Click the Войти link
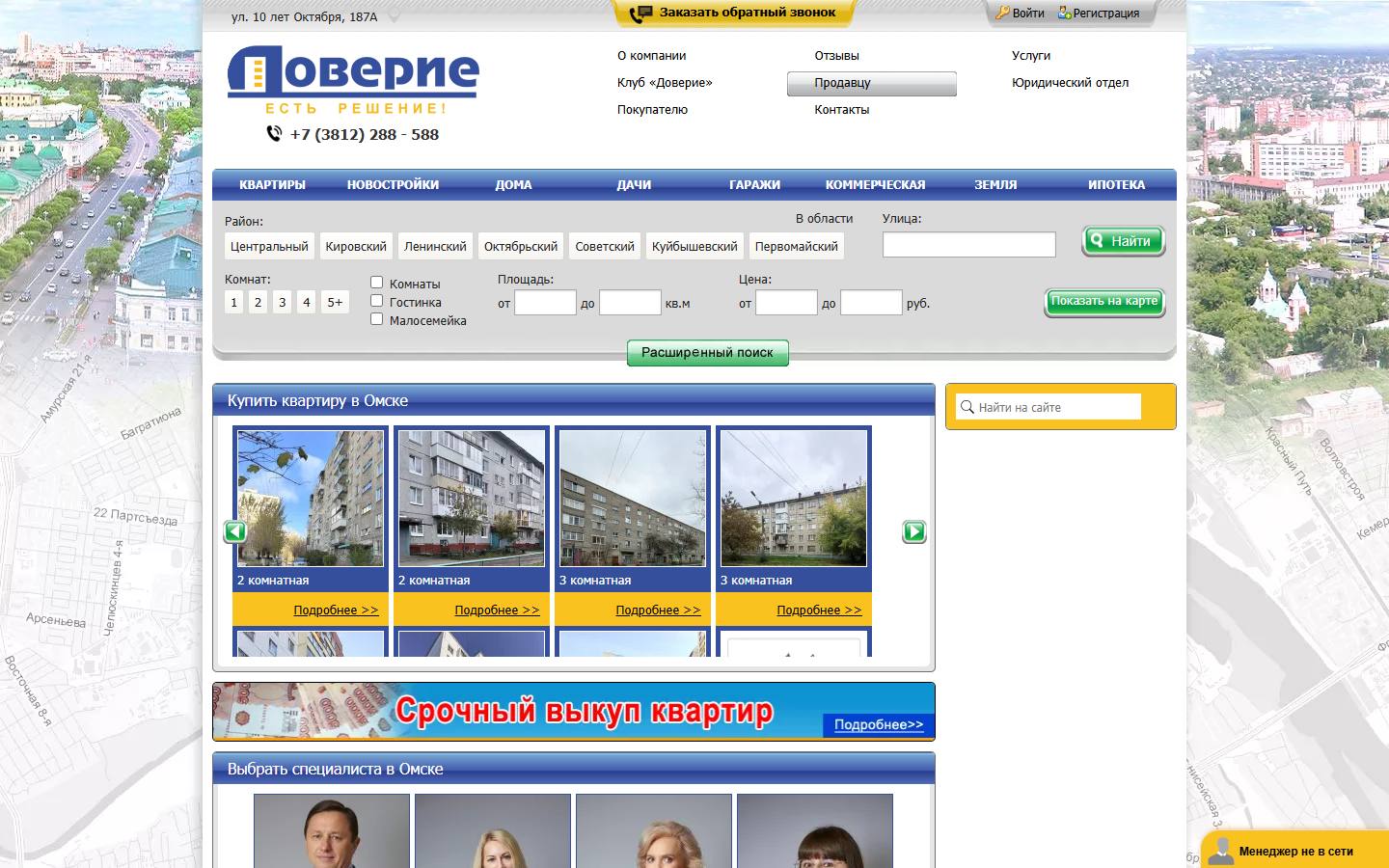1389x868 pixels. [x=1028, y=14]
